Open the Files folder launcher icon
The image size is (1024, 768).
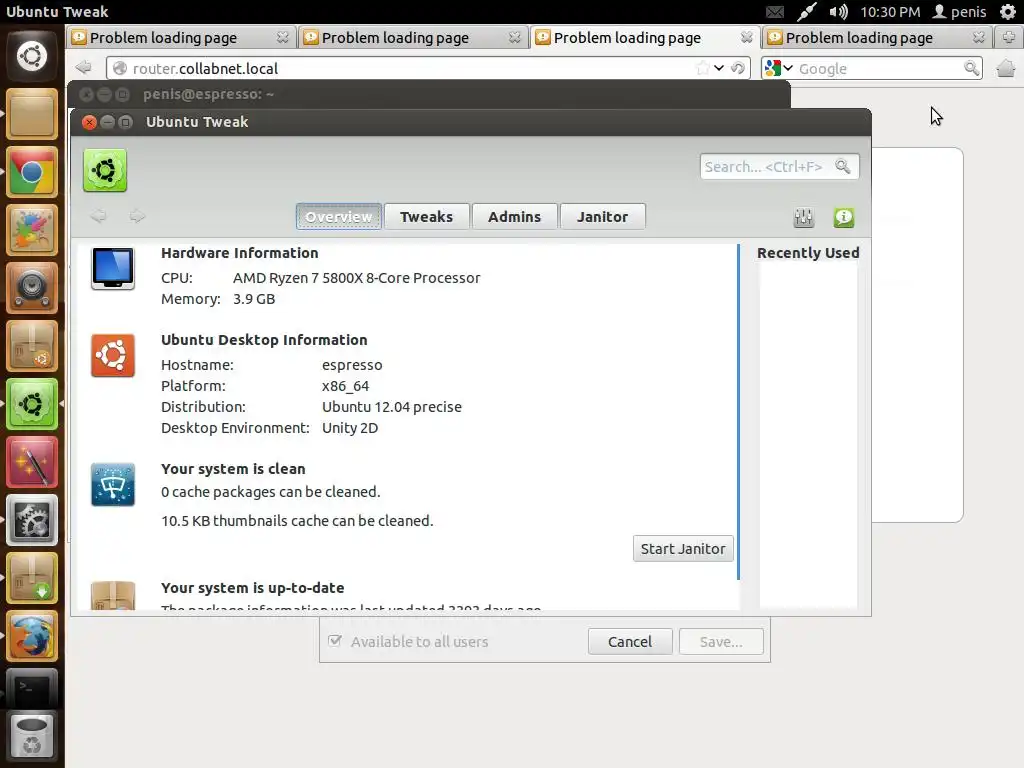click(x=31, y=114)
